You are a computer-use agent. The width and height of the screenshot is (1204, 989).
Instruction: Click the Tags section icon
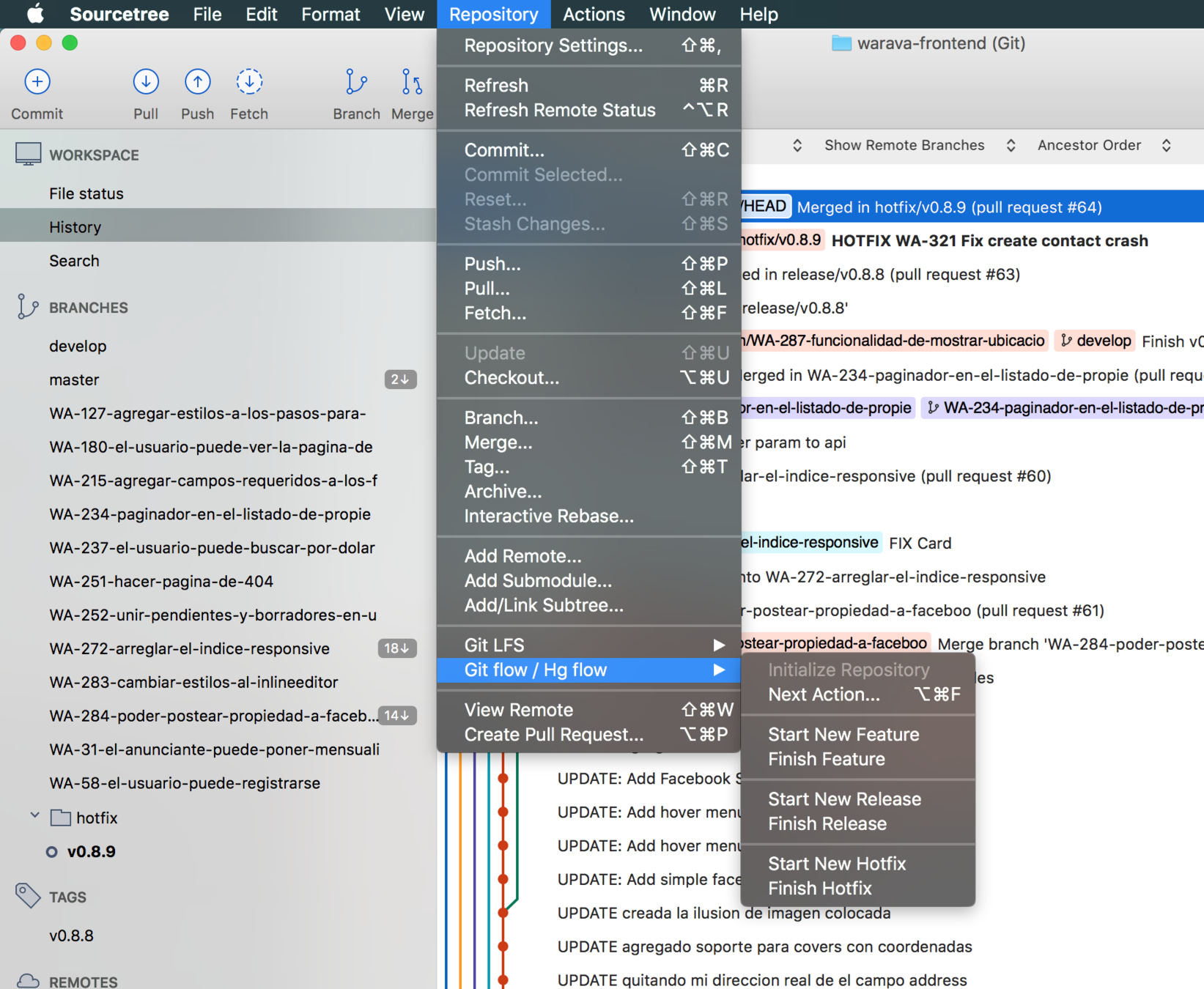point(28,896)
